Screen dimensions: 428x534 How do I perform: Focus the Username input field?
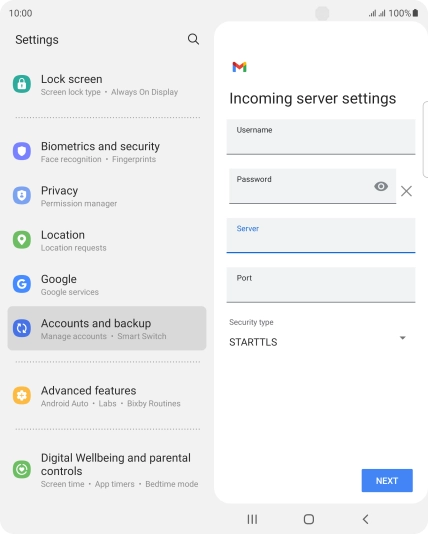pos(321,137)
